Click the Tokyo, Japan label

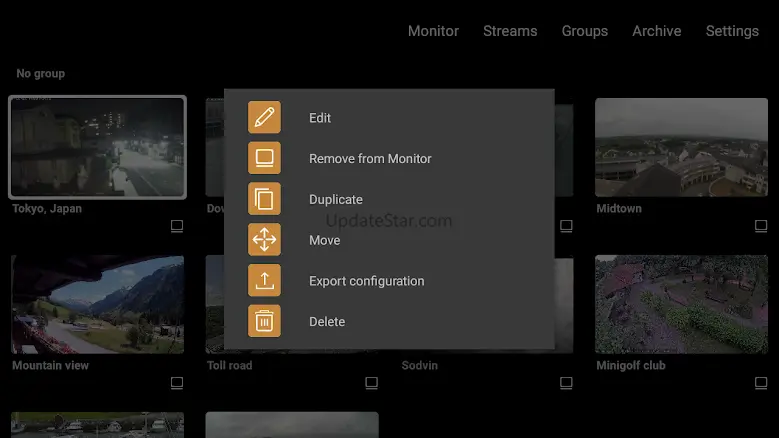coord(47,209)
